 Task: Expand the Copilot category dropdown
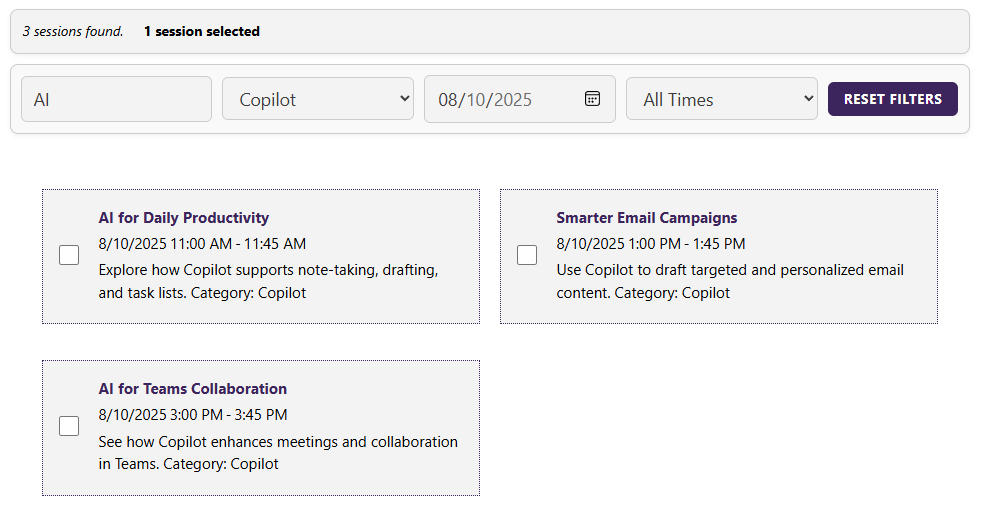click(x=318, y=99)
